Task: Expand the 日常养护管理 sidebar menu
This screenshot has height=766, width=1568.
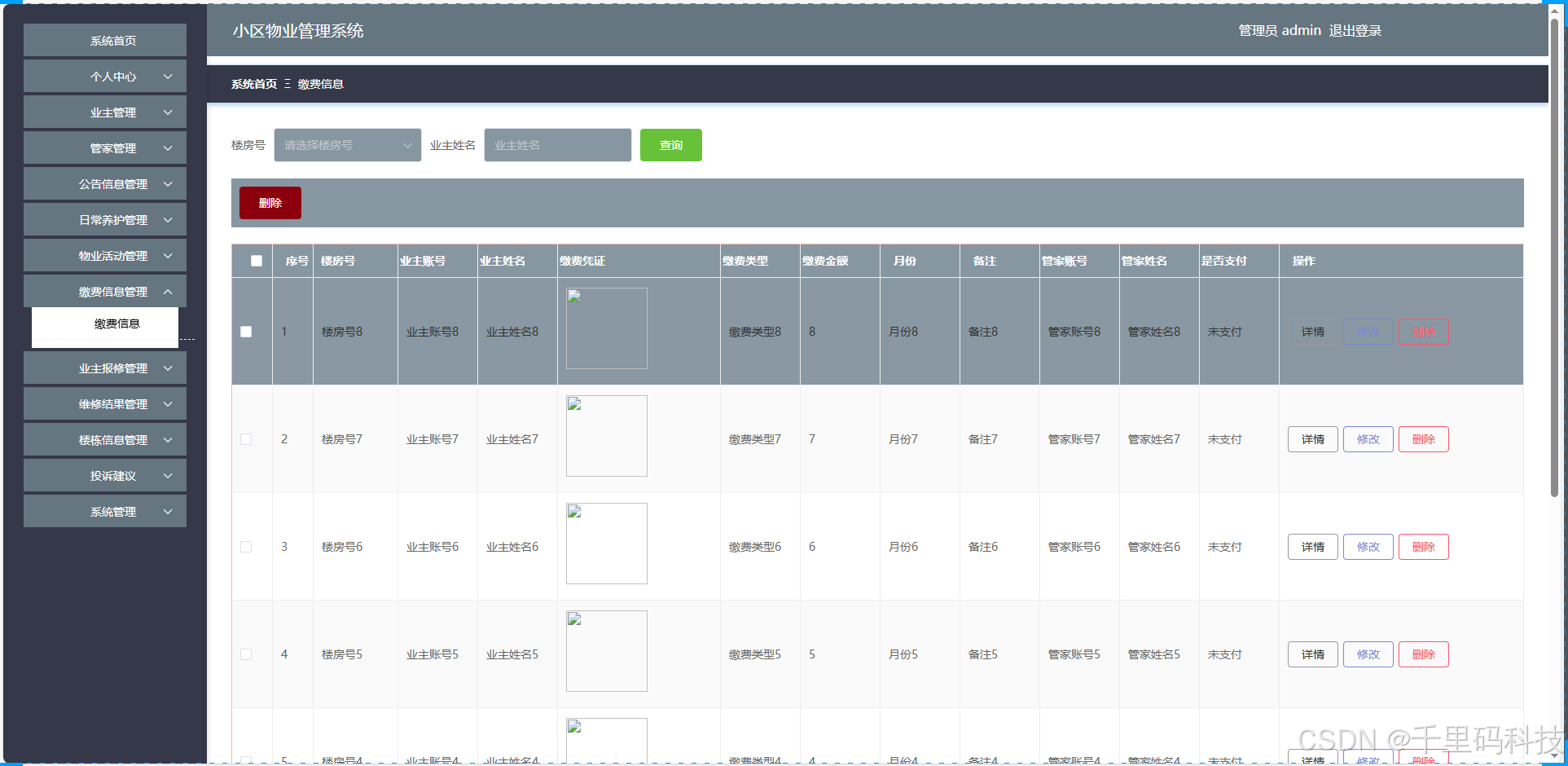Action: click(x=105, y=220)
